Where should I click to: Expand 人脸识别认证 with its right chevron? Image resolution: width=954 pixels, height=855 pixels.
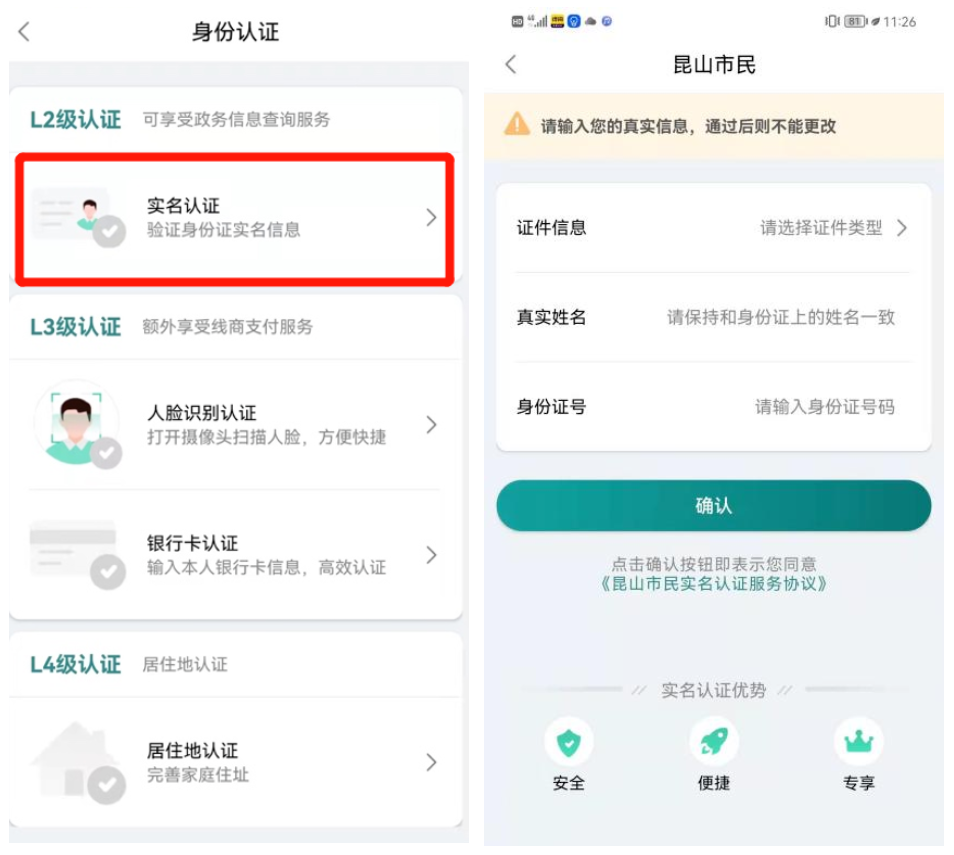pos(431,425)
